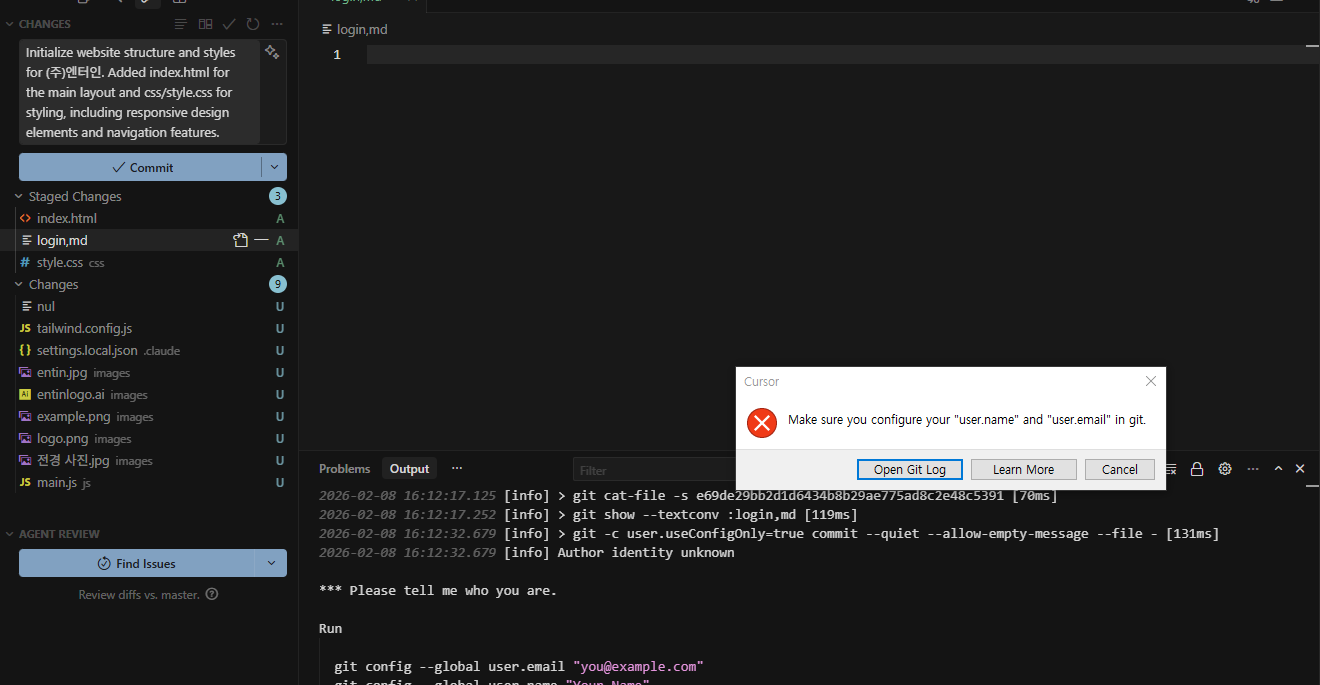The width and height of the screenshot is (1320, 685).
Task: Click 'Author identity unknown' output line
Action: [646, 552]
